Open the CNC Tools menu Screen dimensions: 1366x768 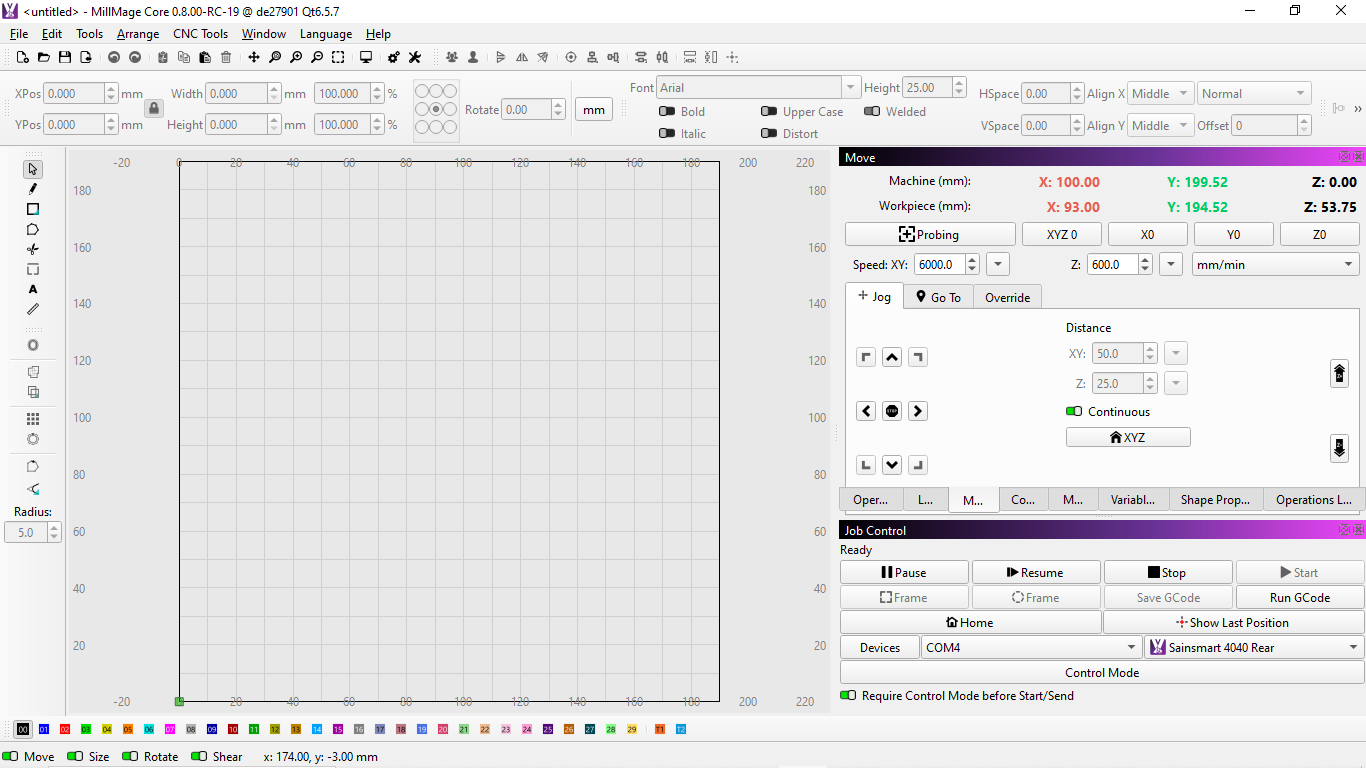[200, 34]
